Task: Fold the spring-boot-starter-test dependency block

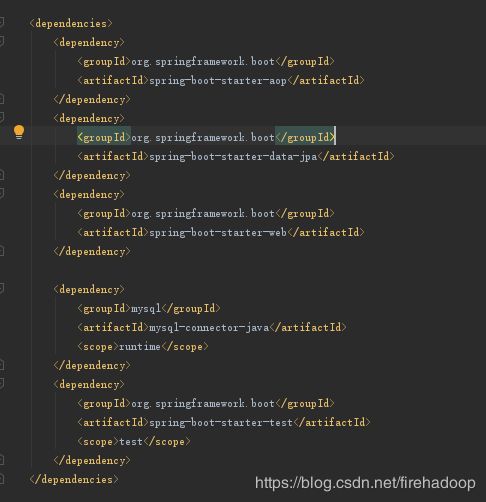Action: [x=2, y=384]
